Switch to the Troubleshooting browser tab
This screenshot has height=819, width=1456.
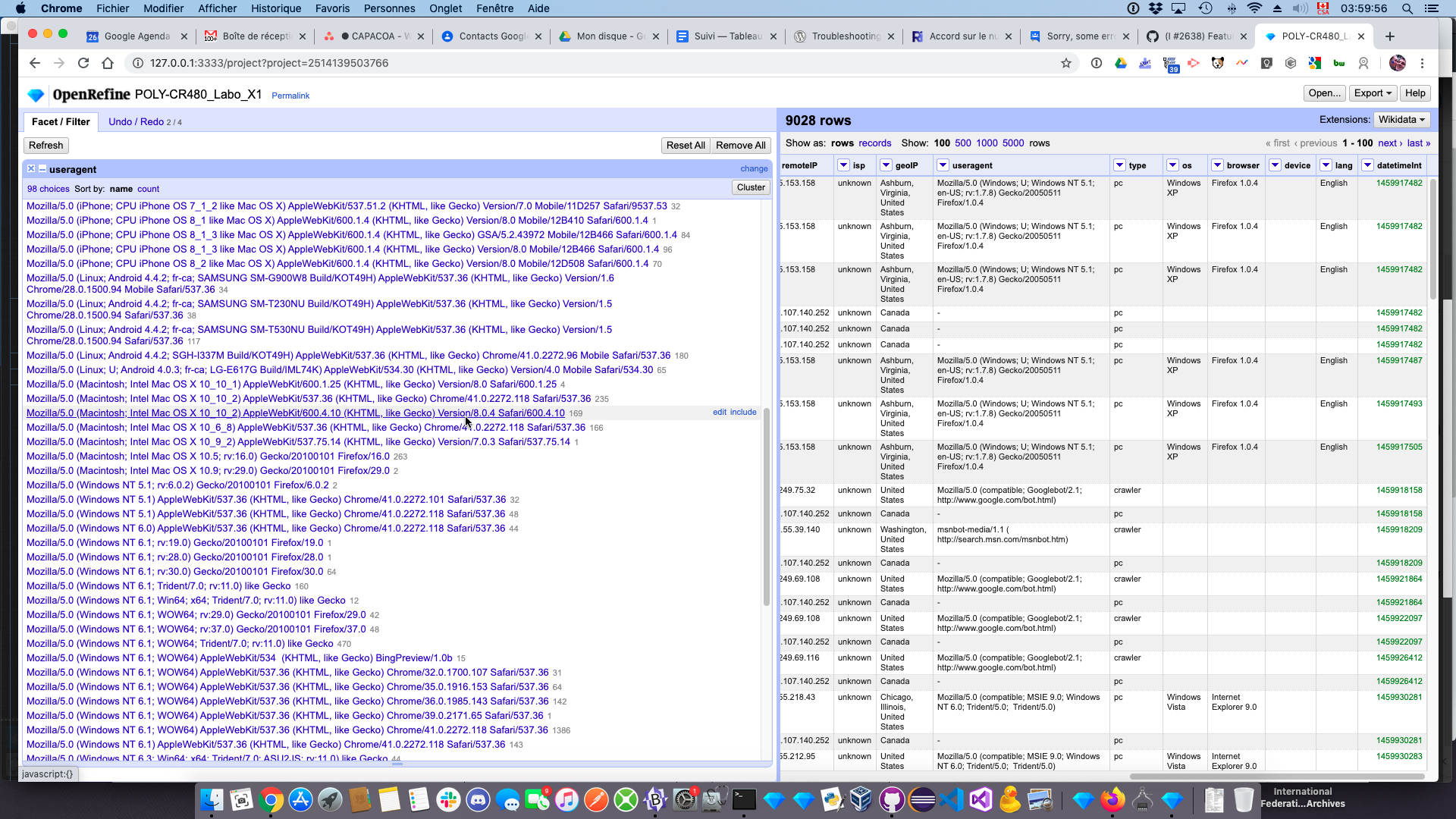pyautogui.click(x=845, y=36)
